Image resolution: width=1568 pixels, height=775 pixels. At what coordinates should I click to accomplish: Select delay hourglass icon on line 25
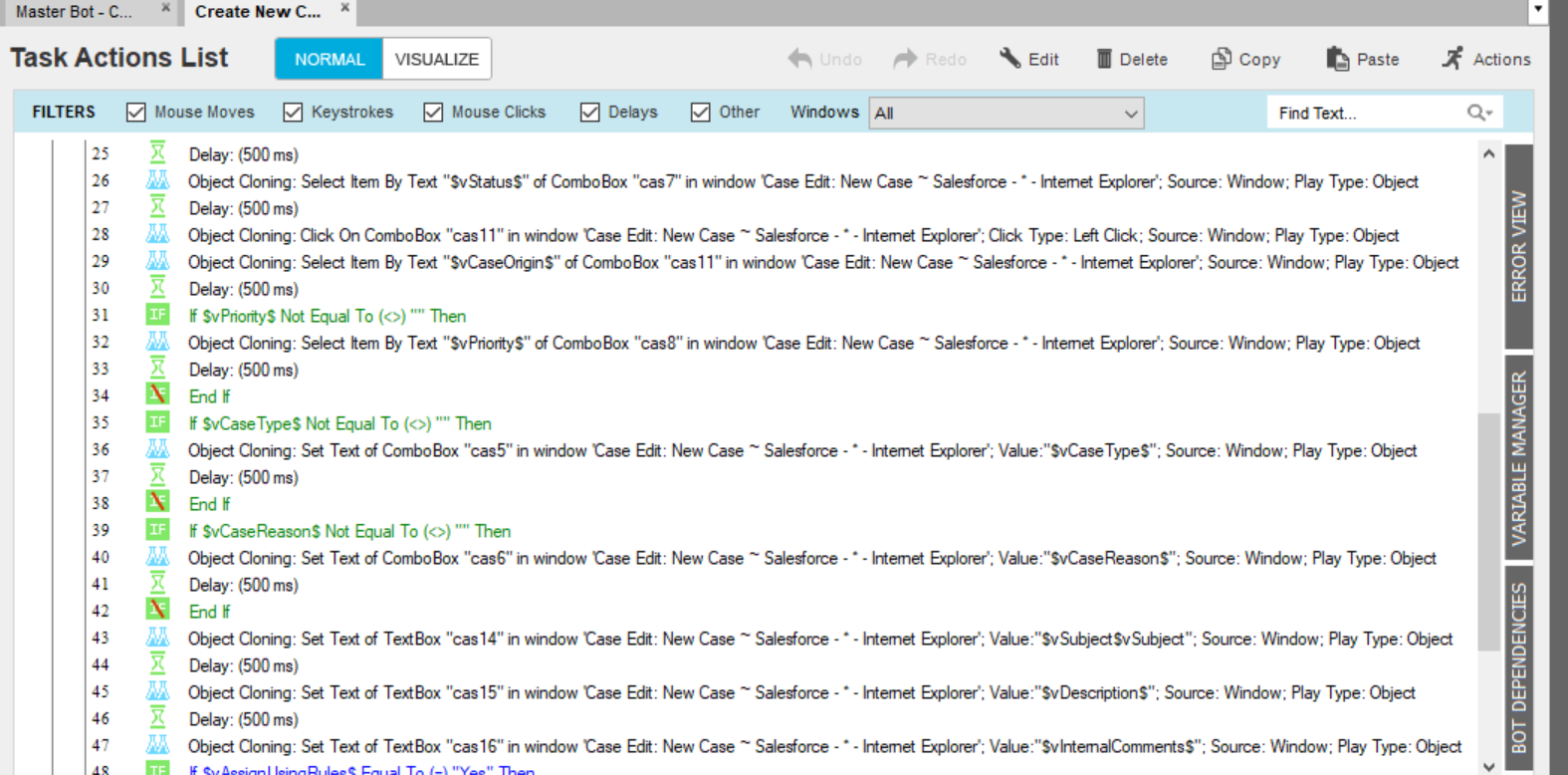(x=157, y=153)
